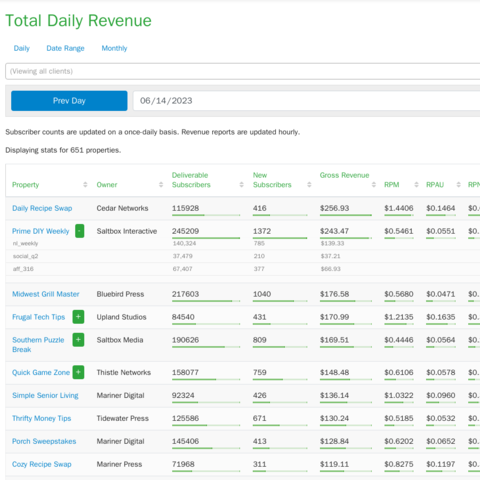Click subscriber count 145406
The image size is (480, 480).
(185, 441)
